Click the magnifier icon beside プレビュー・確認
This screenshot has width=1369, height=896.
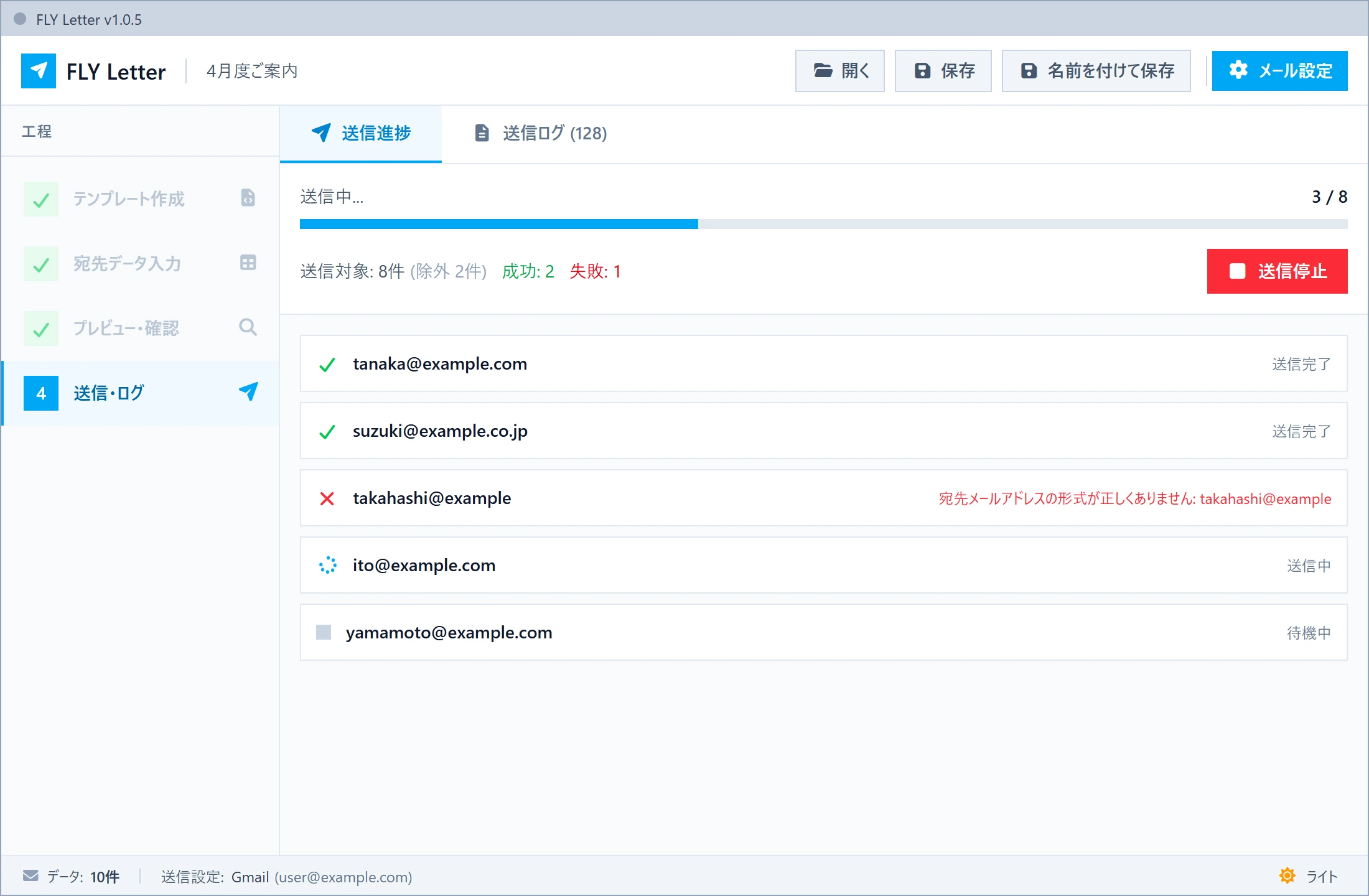tap(248, 327)
